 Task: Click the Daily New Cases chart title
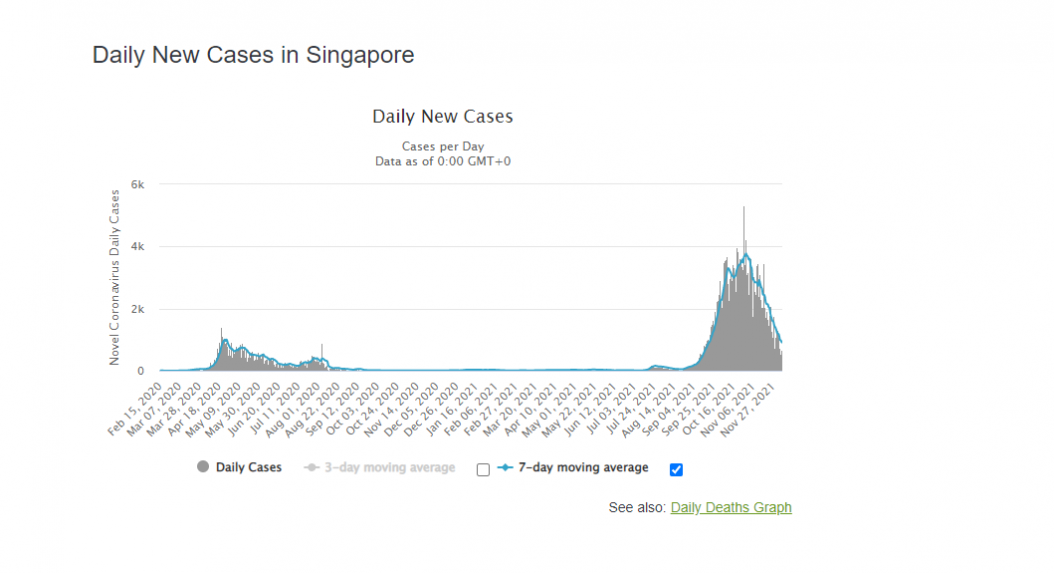(442, 116)
